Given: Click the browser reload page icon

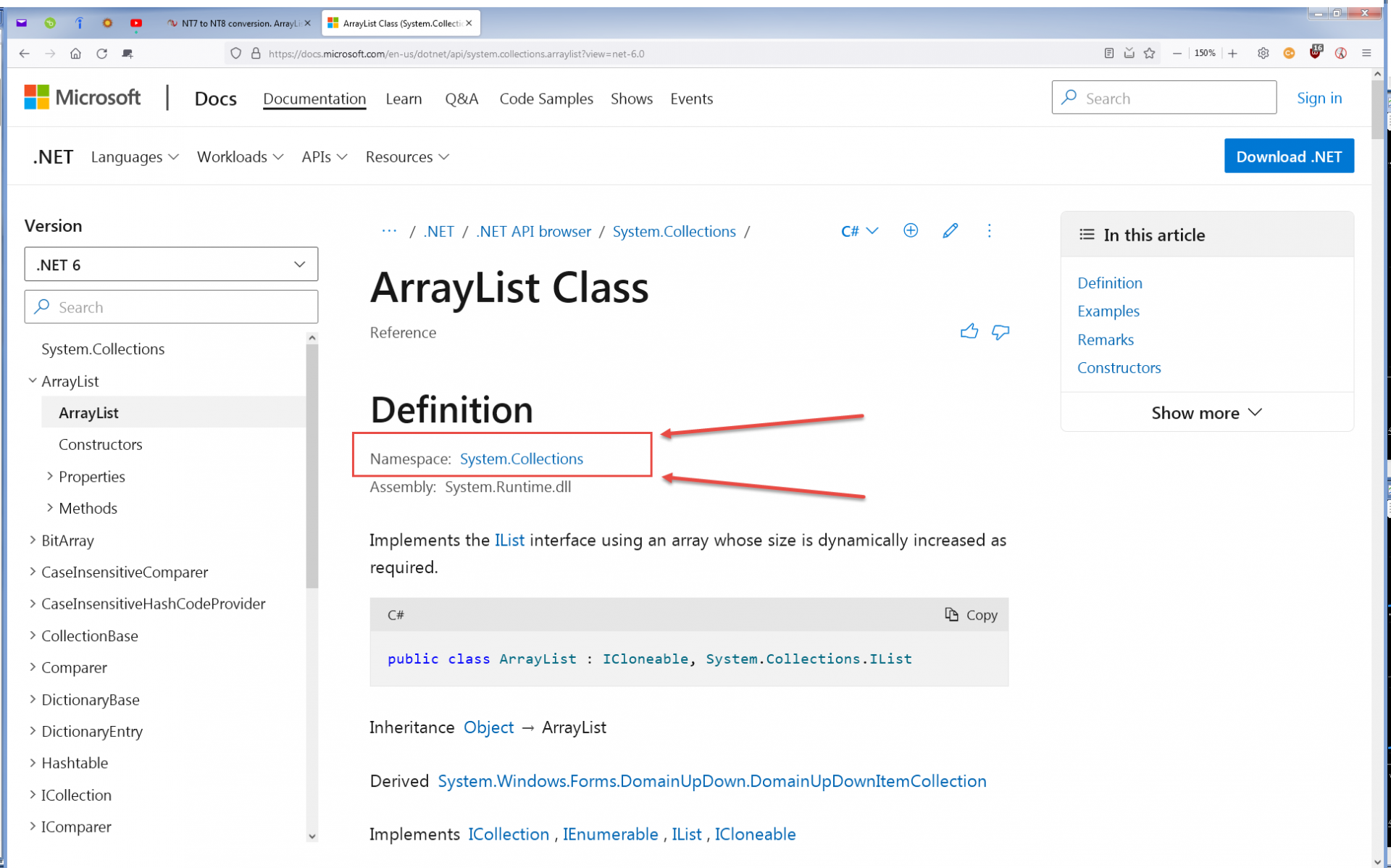Looking at the screenshot, I should coord(101,54).
